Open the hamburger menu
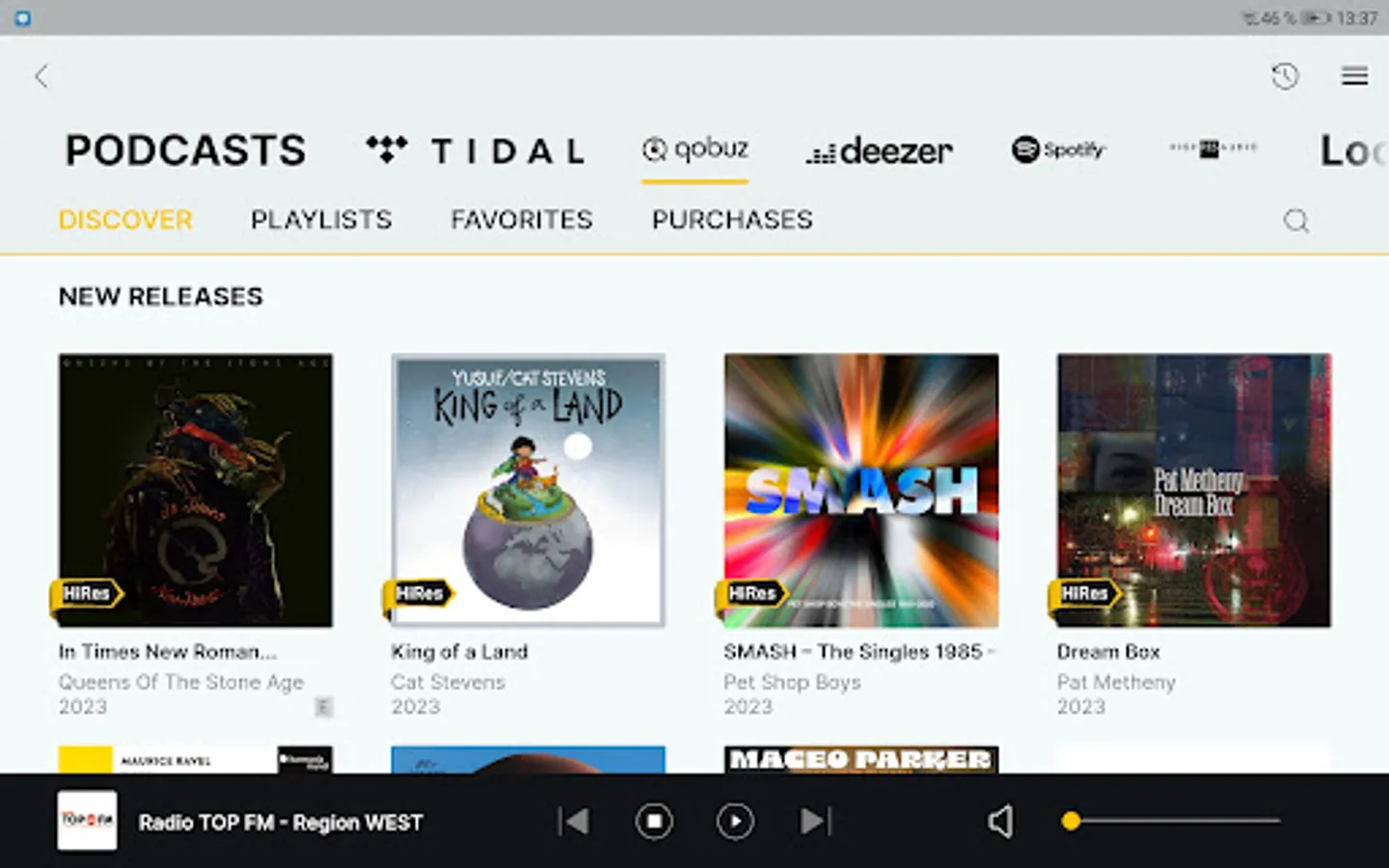 pyautogui.click(x=1354, y=76)
